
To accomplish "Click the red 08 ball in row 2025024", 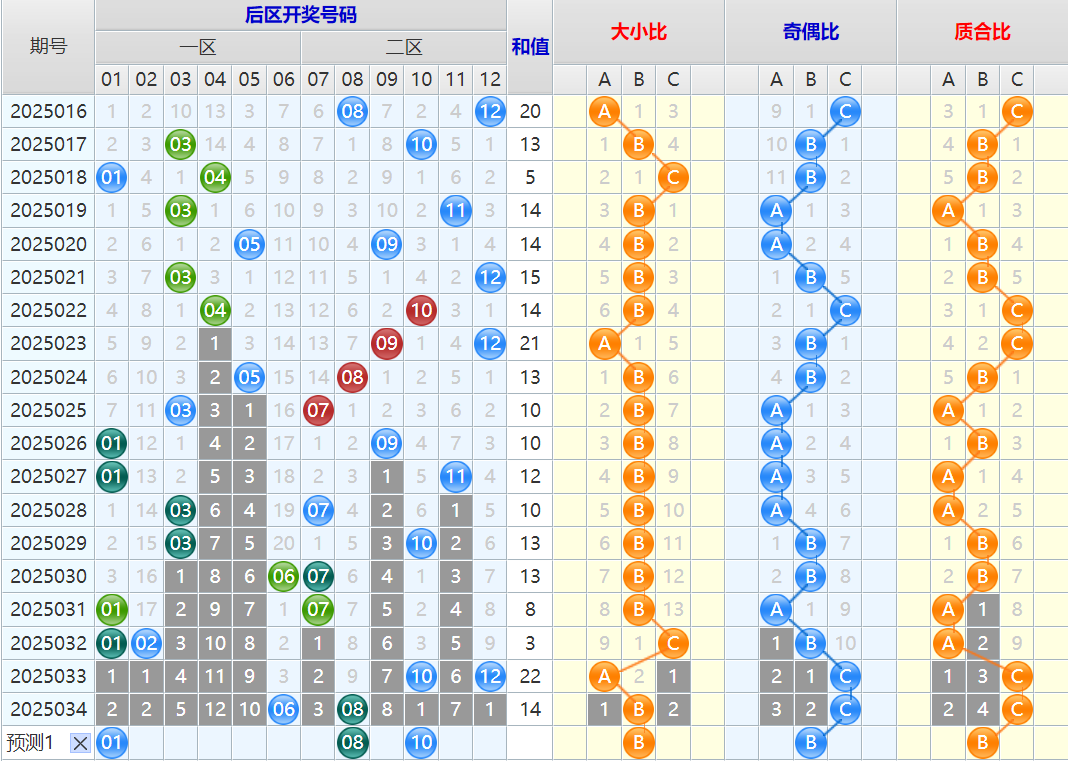I will pos(353,377).
